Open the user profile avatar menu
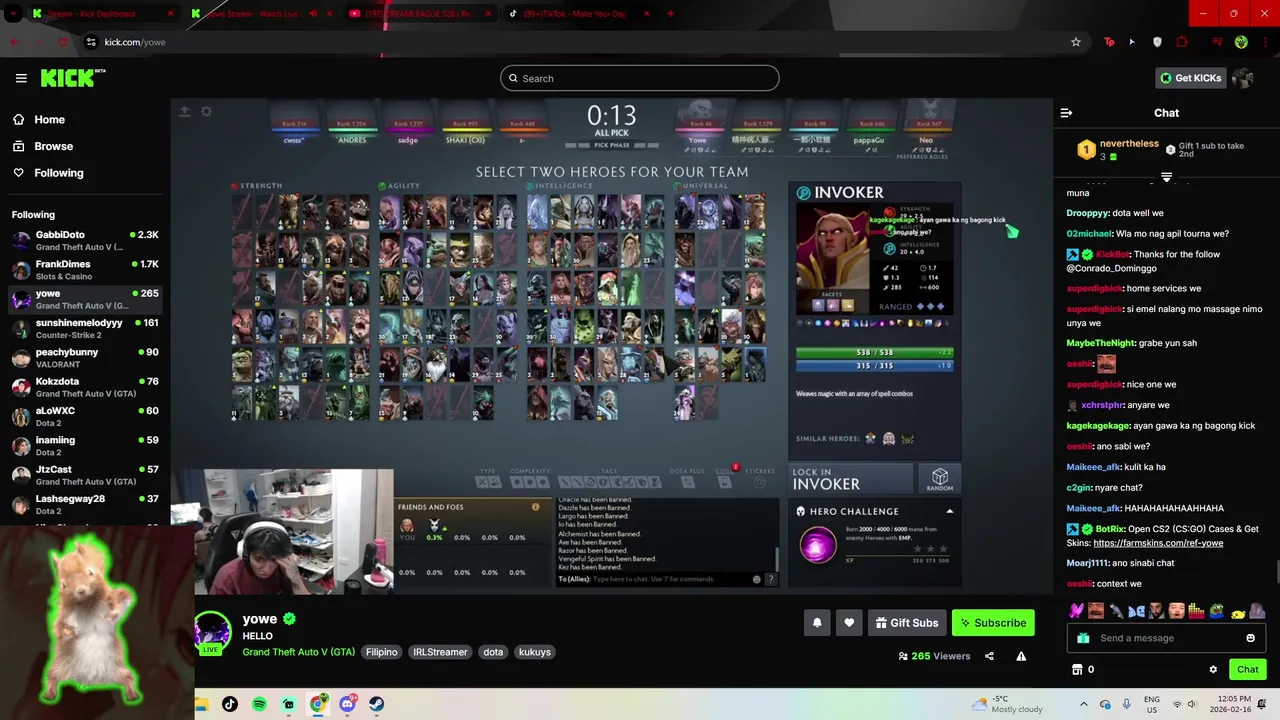 [x=1243, y=78]
